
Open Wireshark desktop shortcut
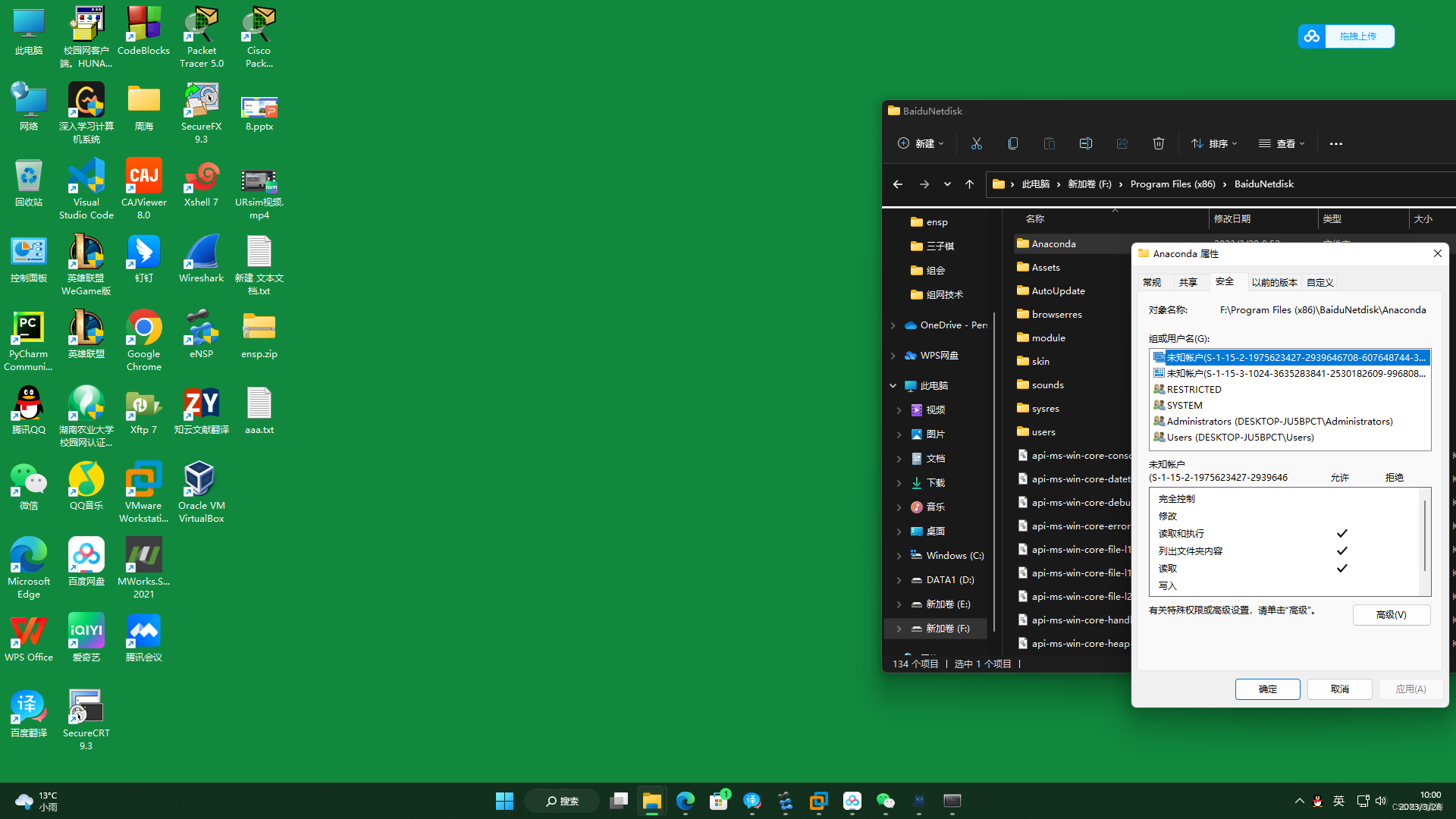click(x=201, y=259)
